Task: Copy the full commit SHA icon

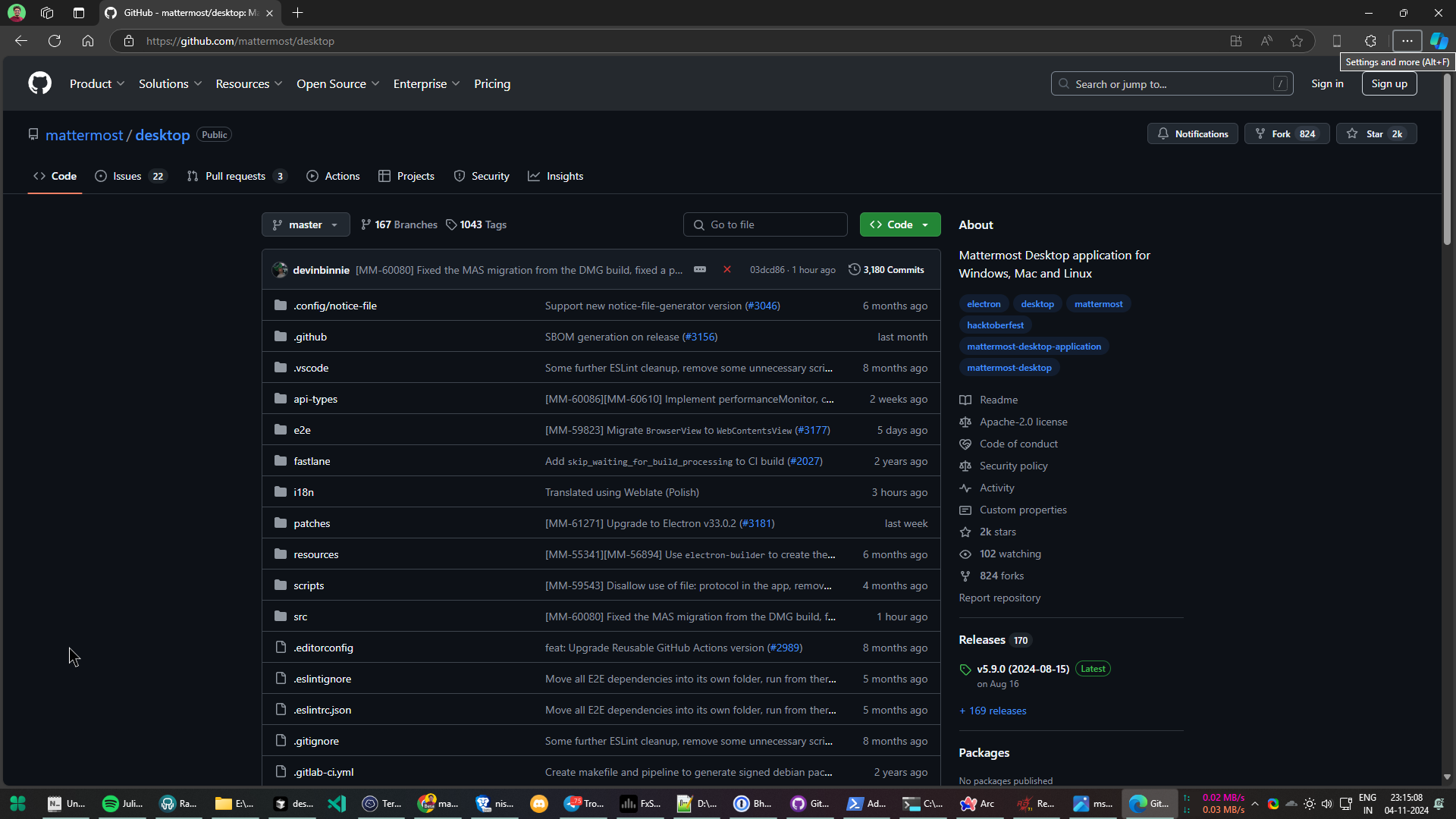Action: [x=699, y=269]
